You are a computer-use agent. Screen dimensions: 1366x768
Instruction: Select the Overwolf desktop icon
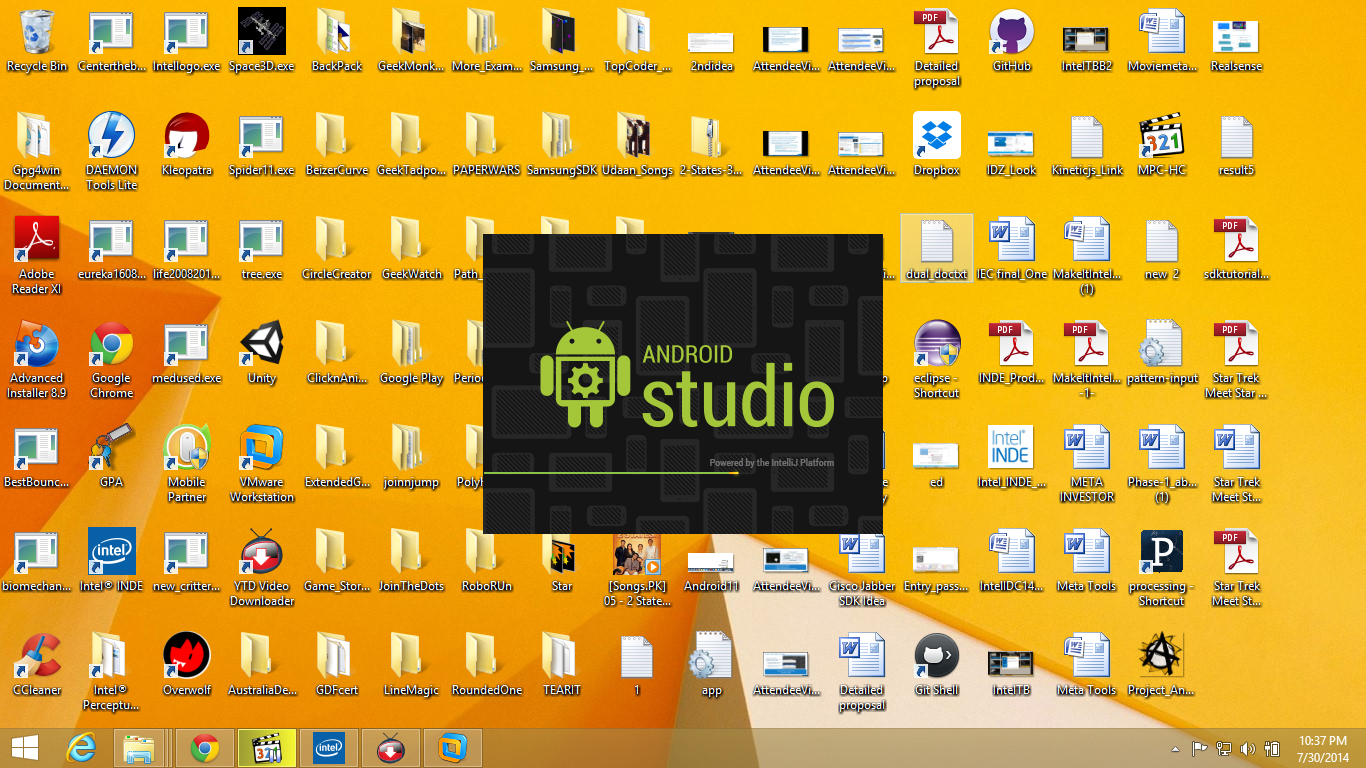(187, 665)
